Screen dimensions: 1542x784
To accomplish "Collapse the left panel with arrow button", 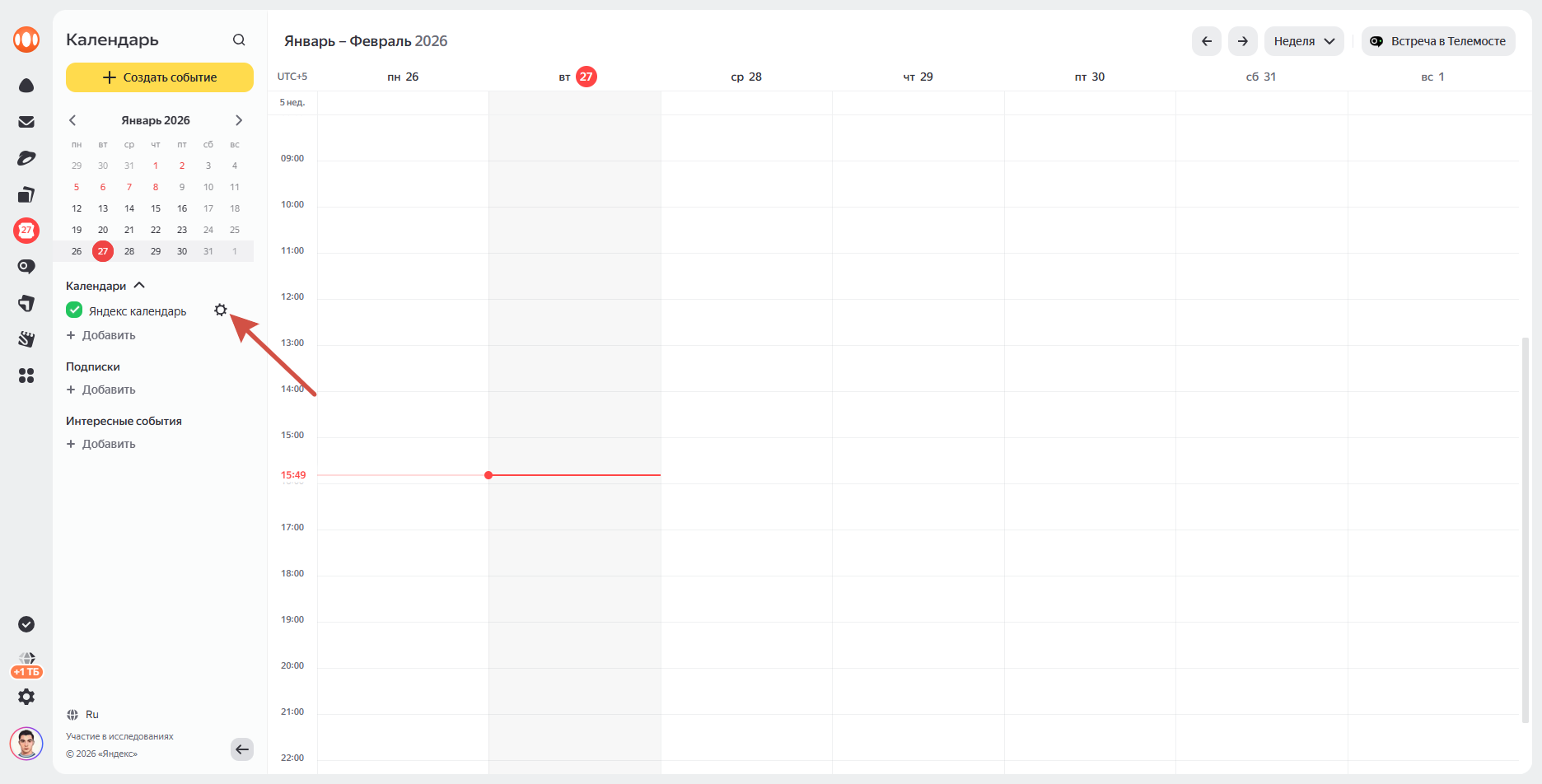I will [242, 749].
